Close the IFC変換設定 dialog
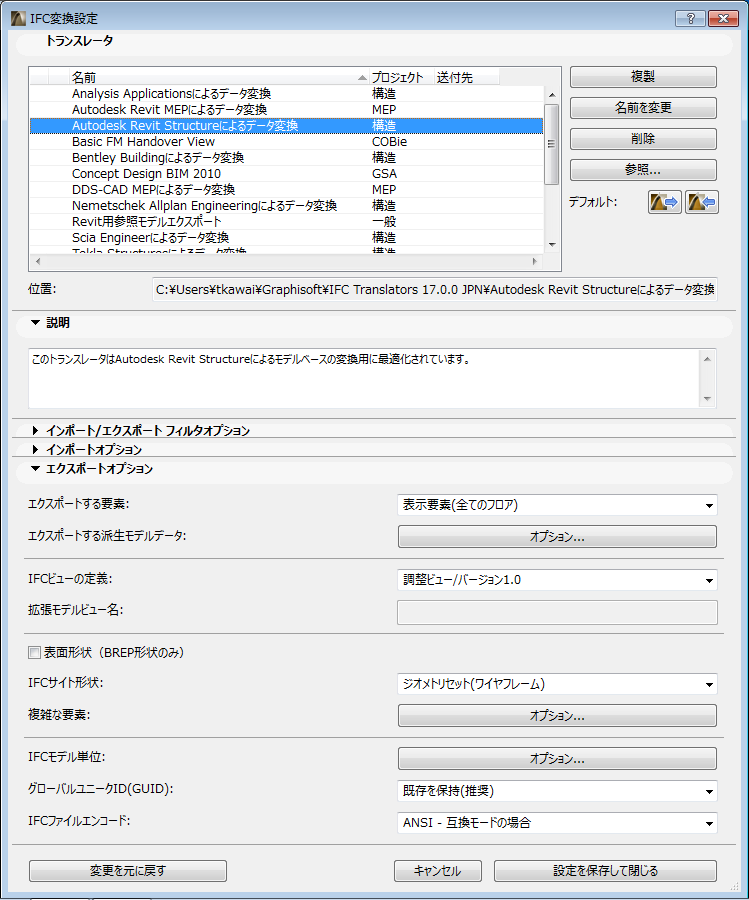Viewport: 749px width, 900px height. point(723,18)
